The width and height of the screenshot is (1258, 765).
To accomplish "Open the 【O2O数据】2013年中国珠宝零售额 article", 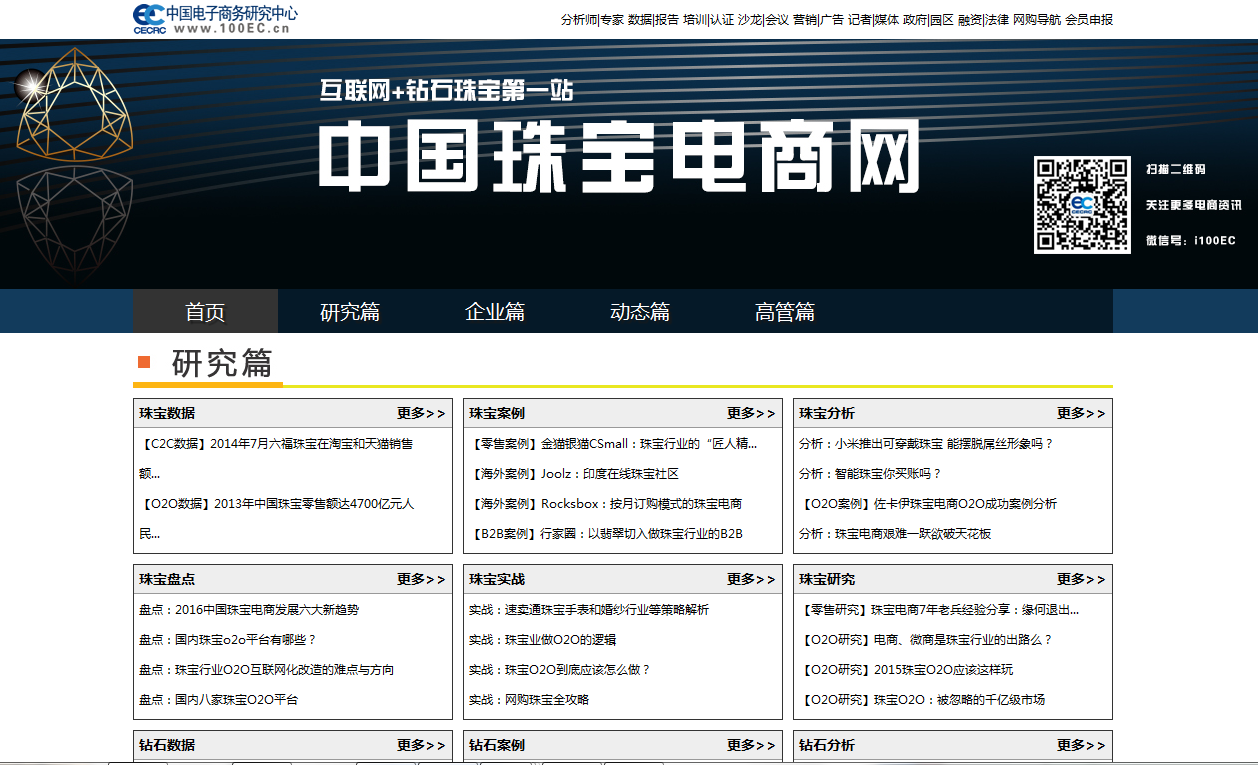I will pos(276,518).
